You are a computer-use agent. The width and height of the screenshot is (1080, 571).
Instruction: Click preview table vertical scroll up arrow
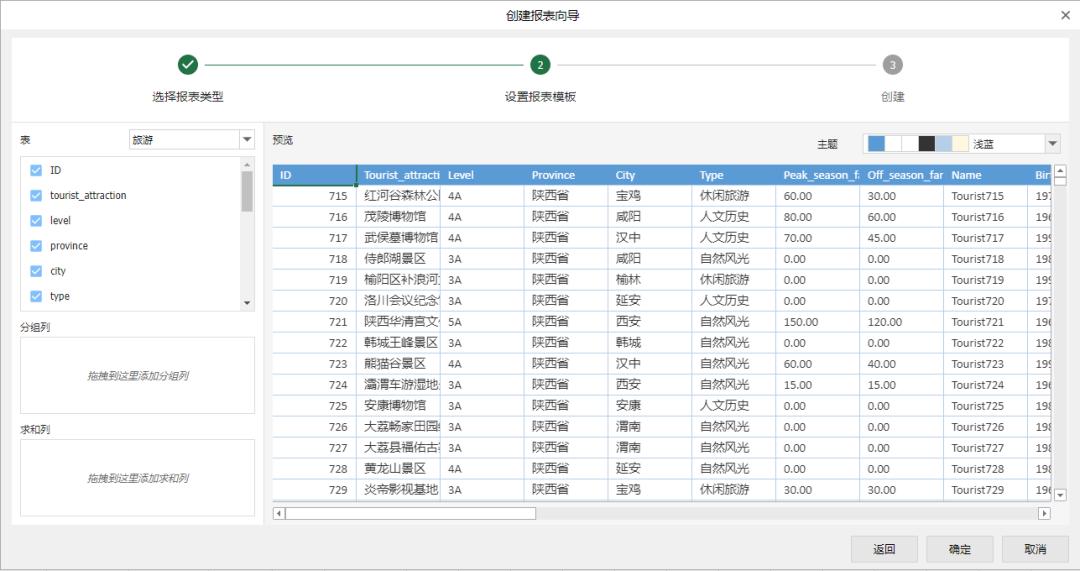click(x=1061, y=172)
